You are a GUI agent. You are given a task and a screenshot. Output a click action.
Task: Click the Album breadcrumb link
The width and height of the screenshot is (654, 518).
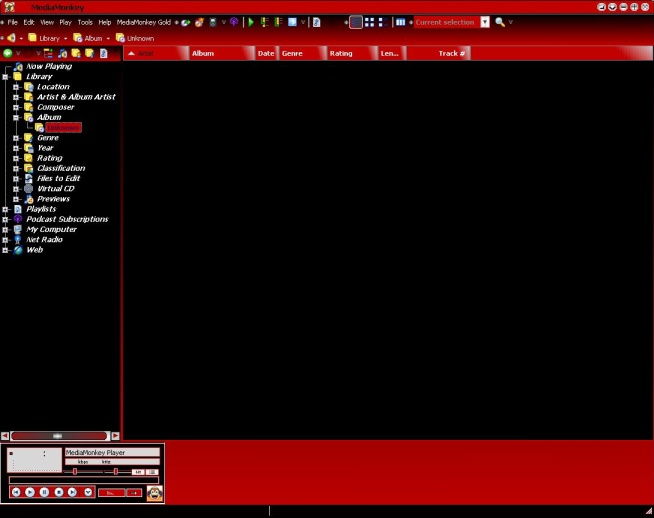click(x=93, y=38)
